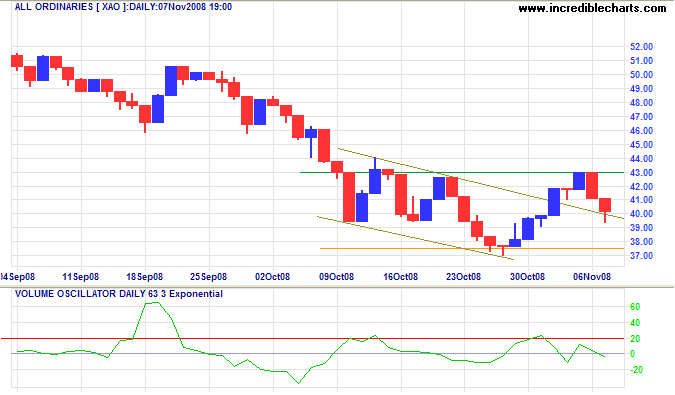Select the 43.00 price axis label
Viewport: 675px width, 395px height.
pyautogui.click(x=641, y=173)
